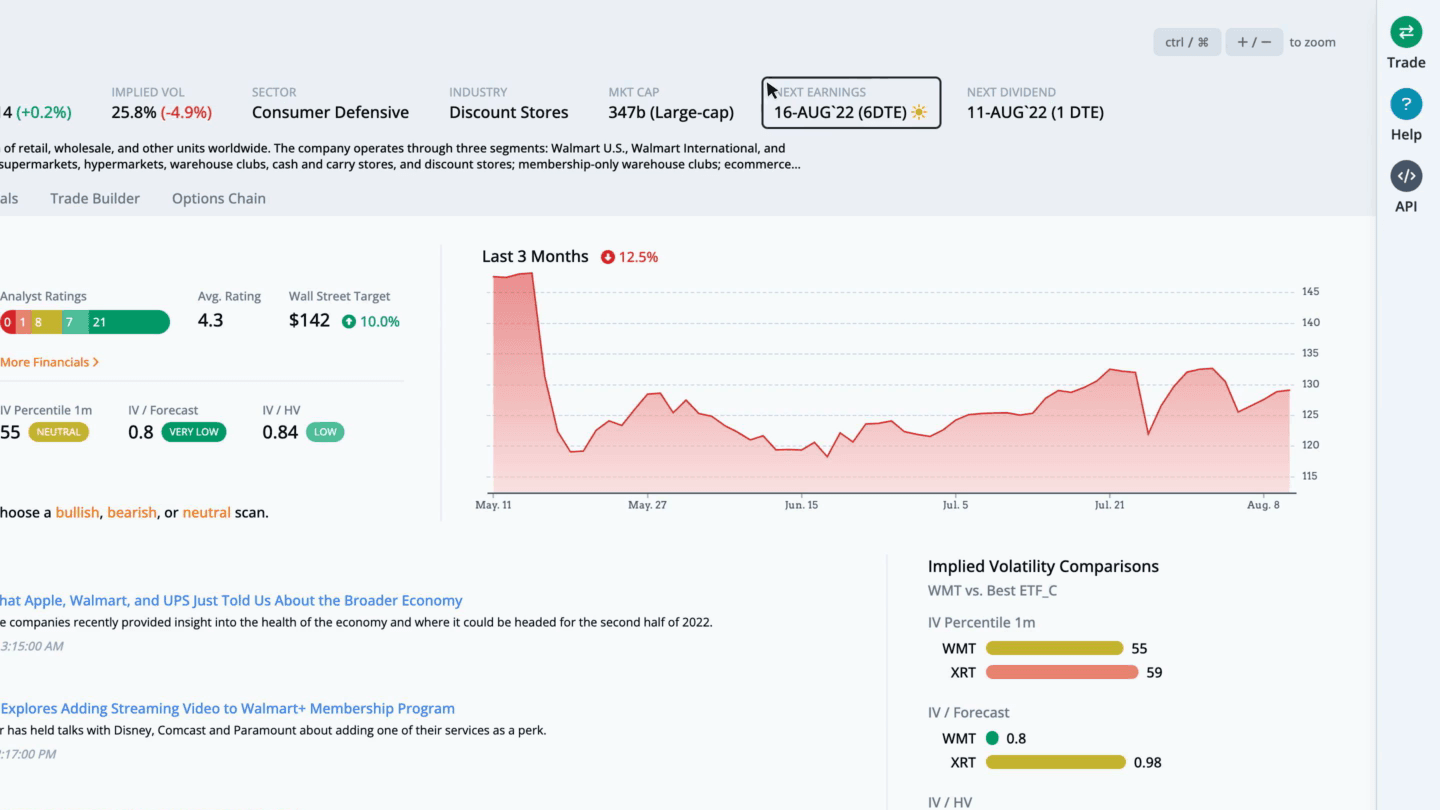The width and height of the screenshot is (1440, 810).
Task: Click the Jun. 15 chart date label
Action: (x=801, y=505)
